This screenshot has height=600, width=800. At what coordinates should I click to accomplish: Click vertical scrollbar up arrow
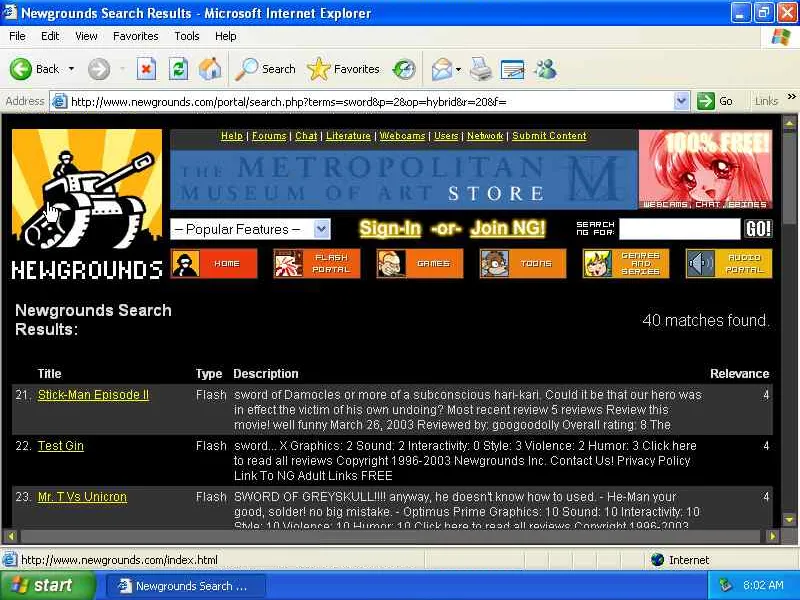789,123
